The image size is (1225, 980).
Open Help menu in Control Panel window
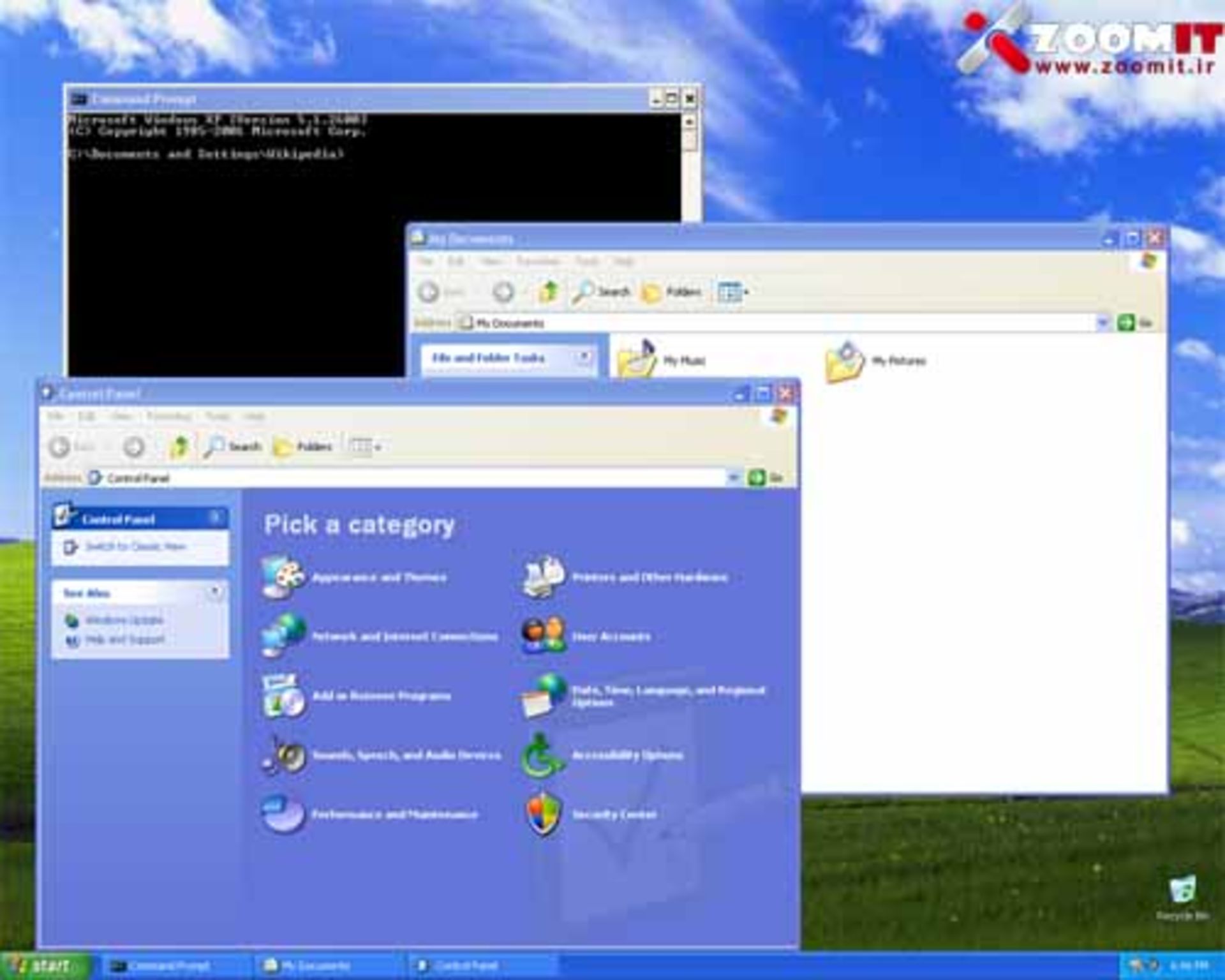pos(254,416)
